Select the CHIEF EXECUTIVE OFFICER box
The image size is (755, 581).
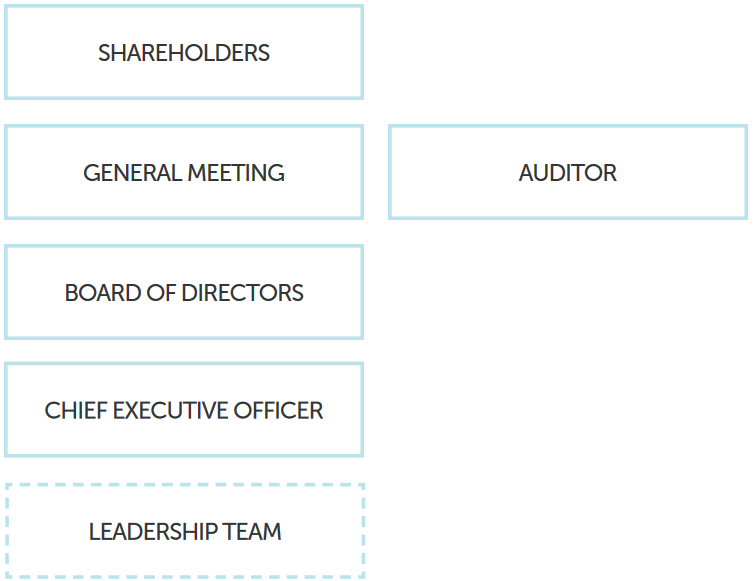tap(184, 410)
